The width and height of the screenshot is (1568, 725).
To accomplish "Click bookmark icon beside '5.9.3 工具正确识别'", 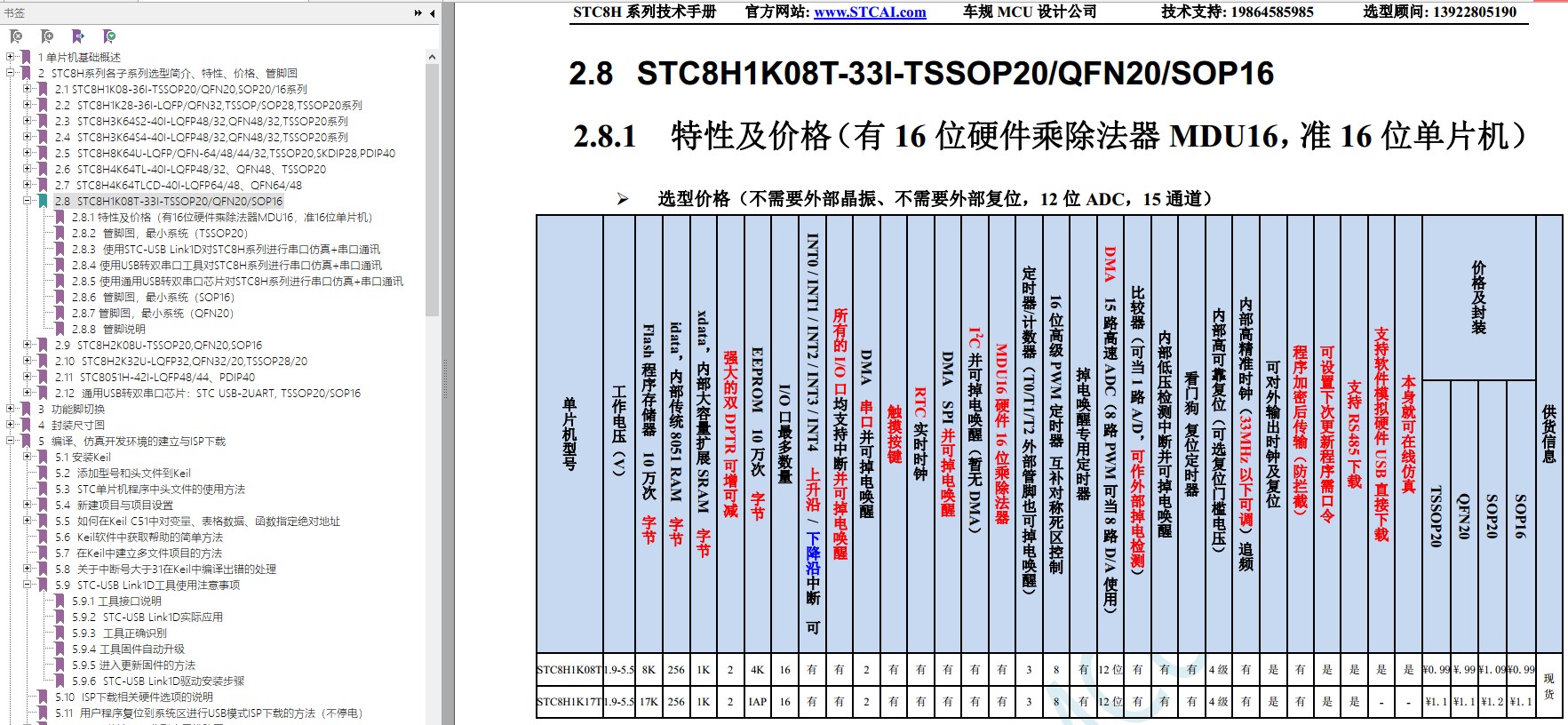I will coord(60,633).
